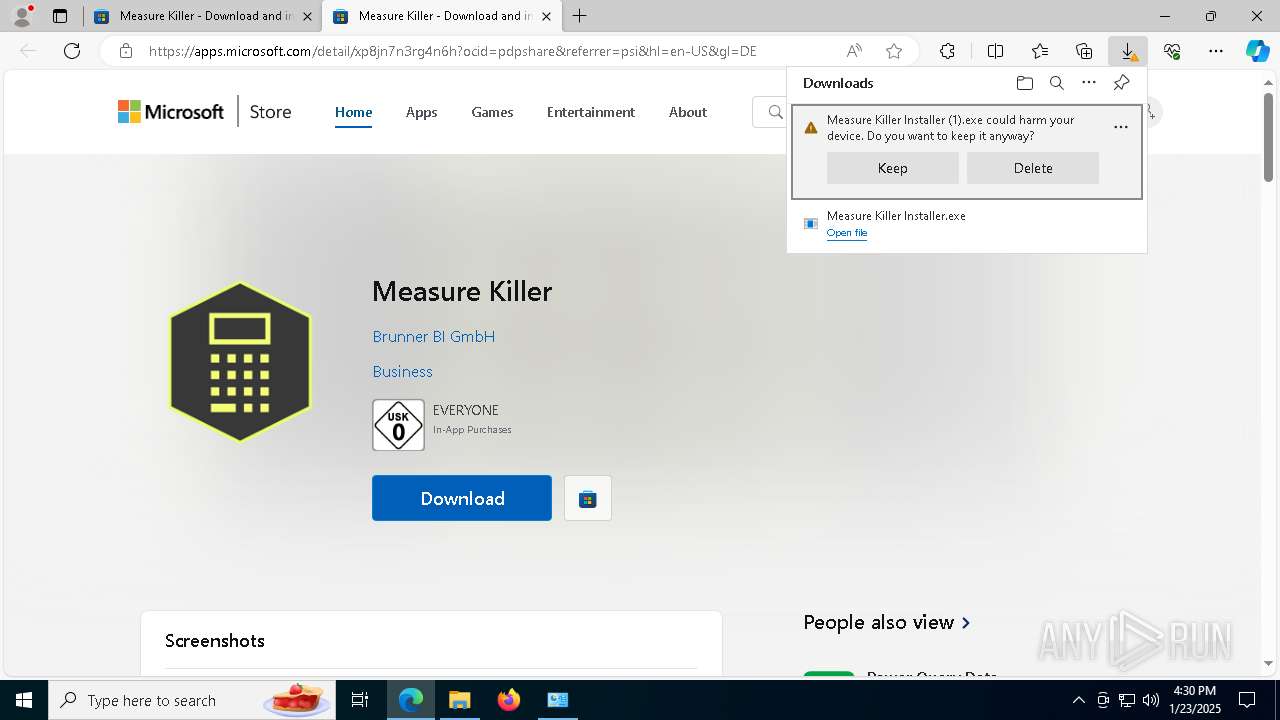Pin the Downloads panel
1280x720 pixels.
coord(1121,83)
